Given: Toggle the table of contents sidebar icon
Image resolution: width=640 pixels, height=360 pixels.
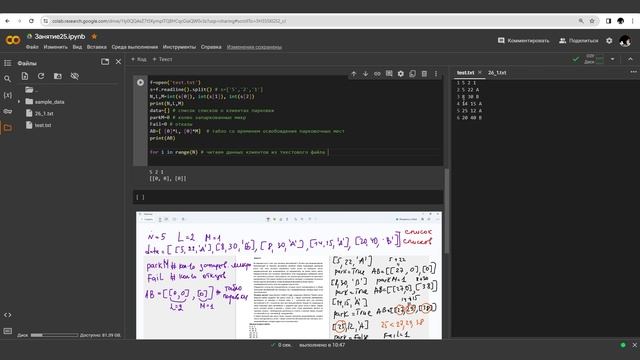Looking at the screenshot, I should 7,63.
